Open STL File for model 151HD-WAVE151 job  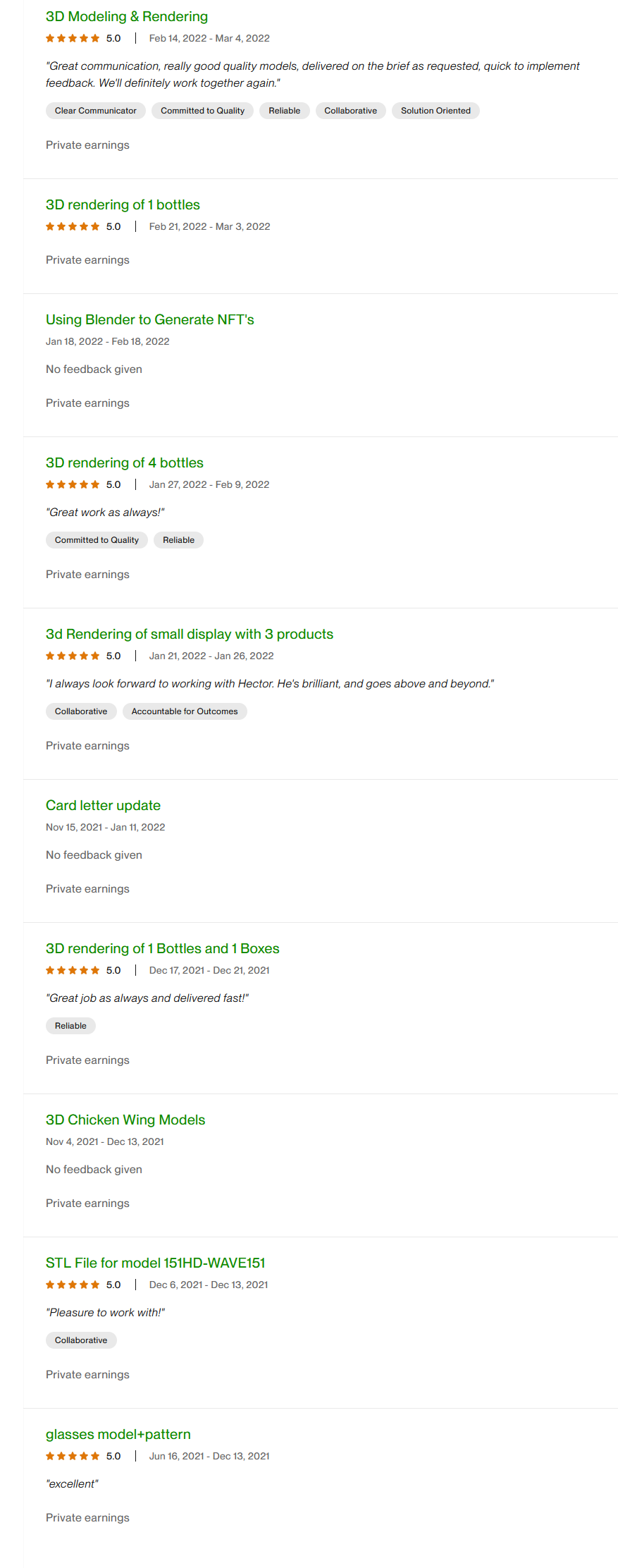[x=155, y=1263]
